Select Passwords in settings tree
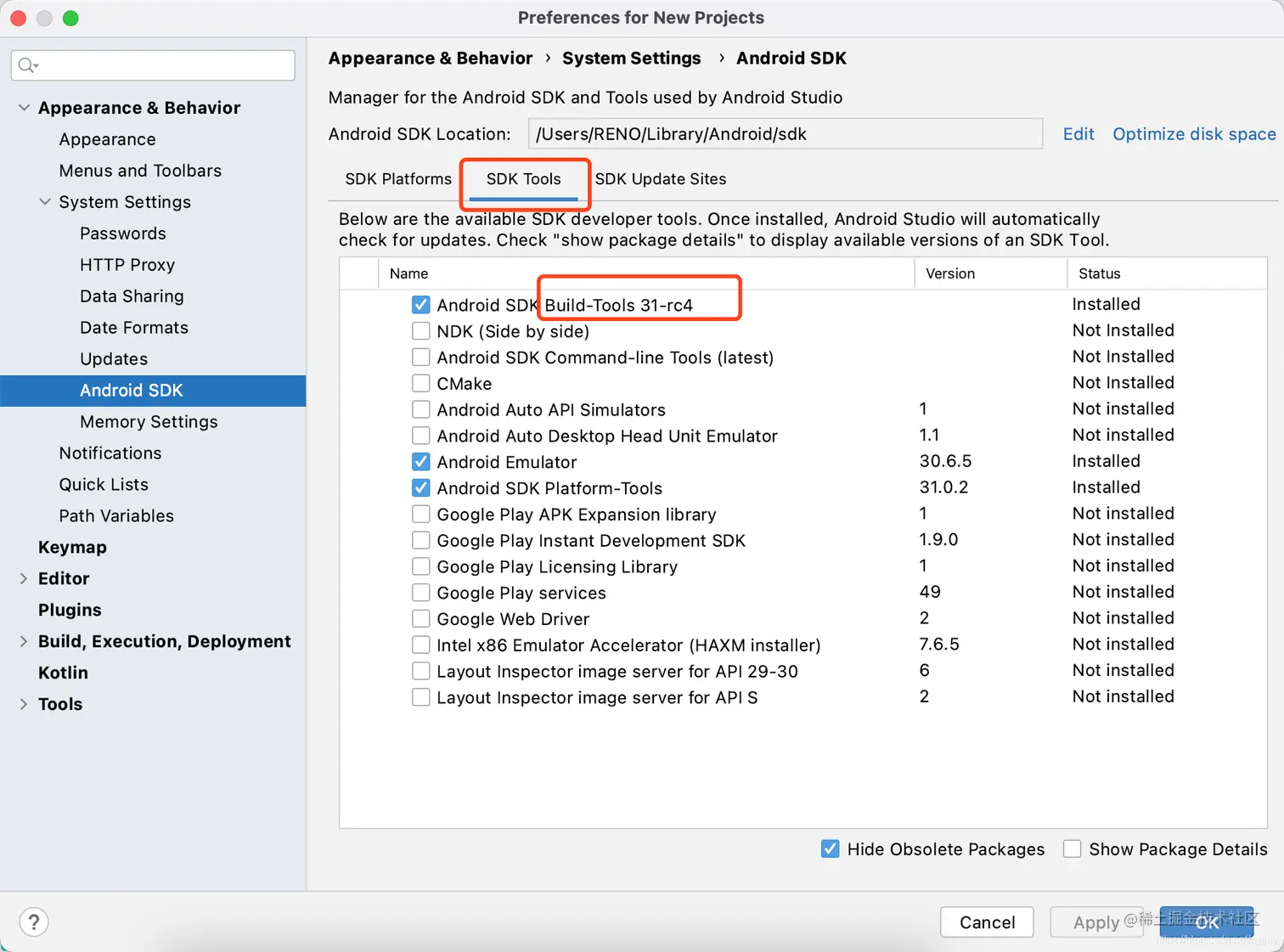This screenshot has width=1284, height=952. (x=123, y=234)
